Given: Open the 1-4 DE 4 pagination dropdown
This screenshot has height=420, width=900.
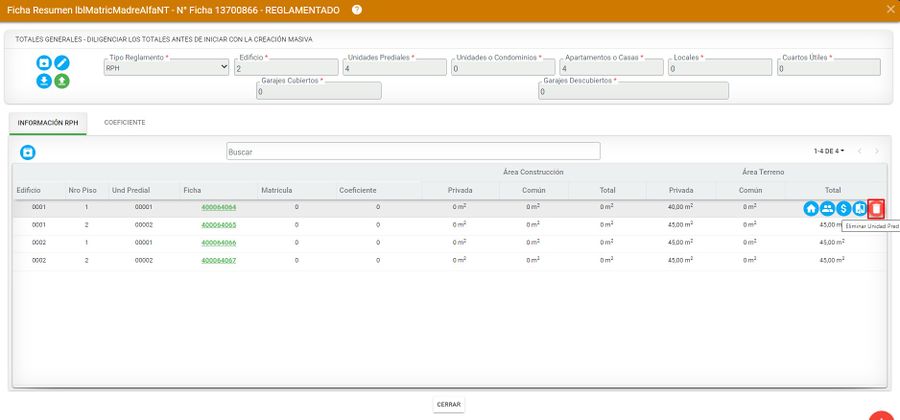Looking at the screenshot, I should pos(829,151).
